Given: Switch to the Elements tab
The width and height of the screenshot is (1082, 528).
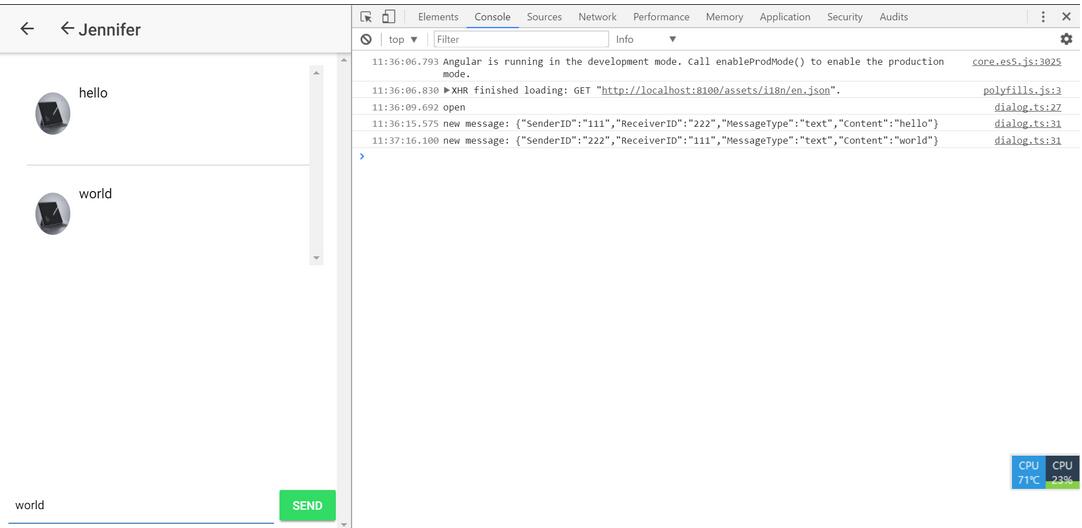Looking at the screenshot, I should tap(438, 17).
